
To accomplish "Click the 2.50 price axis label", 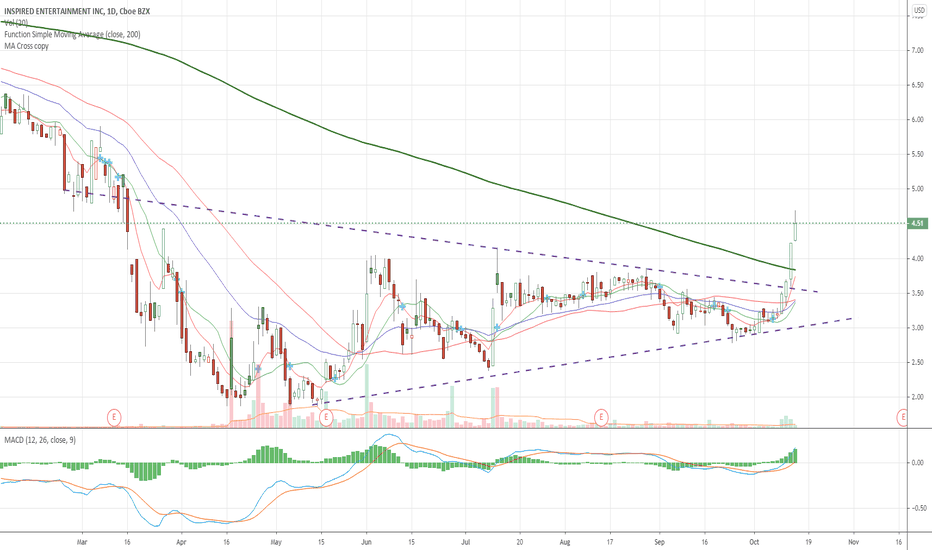I will pyautogui.click(x=917, y=362).
